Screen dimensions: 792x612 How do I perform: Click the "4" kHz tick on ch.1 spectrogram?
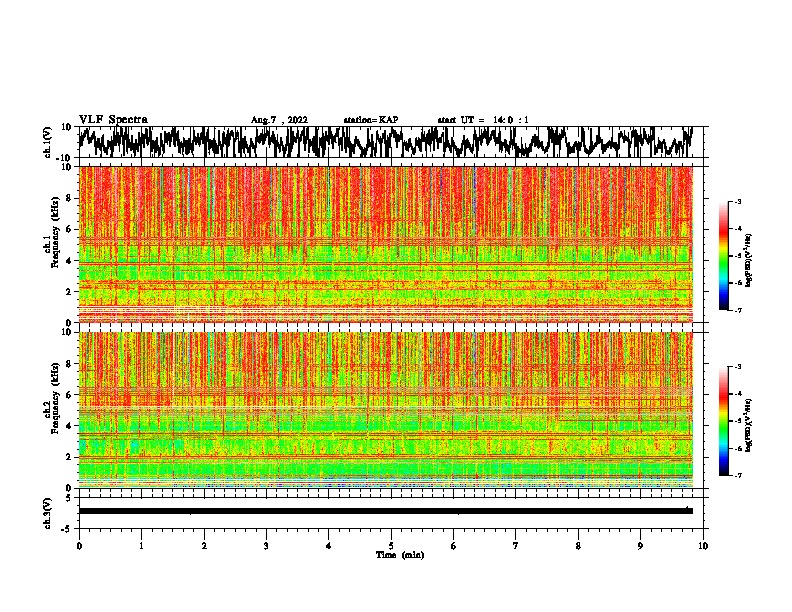(70, 261)
